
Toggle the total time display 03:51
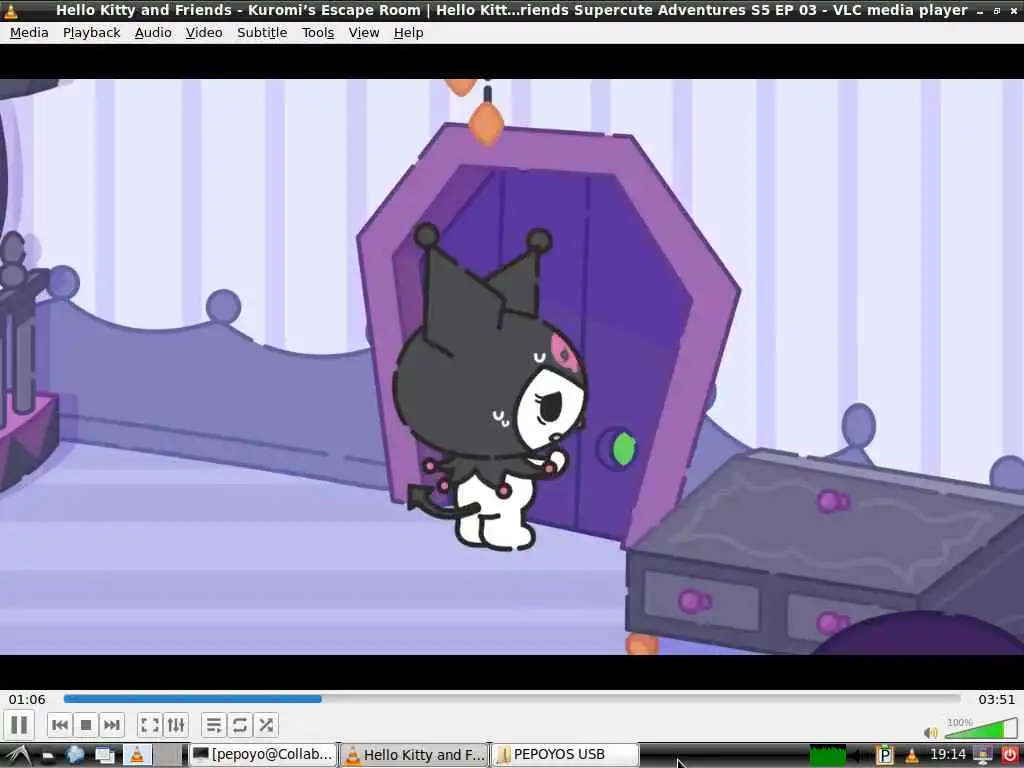coord(997,699)
